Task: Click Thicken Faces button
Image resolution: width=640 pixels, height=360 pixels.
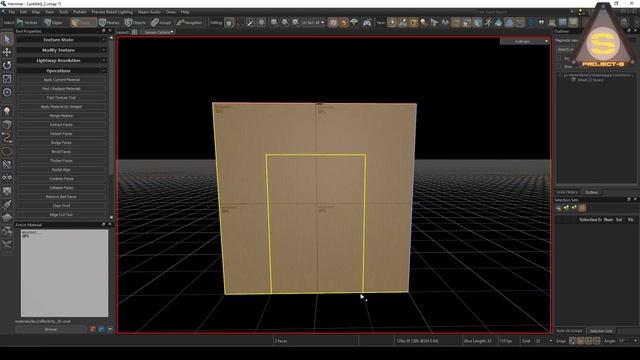Action: [x=62, y=160]
